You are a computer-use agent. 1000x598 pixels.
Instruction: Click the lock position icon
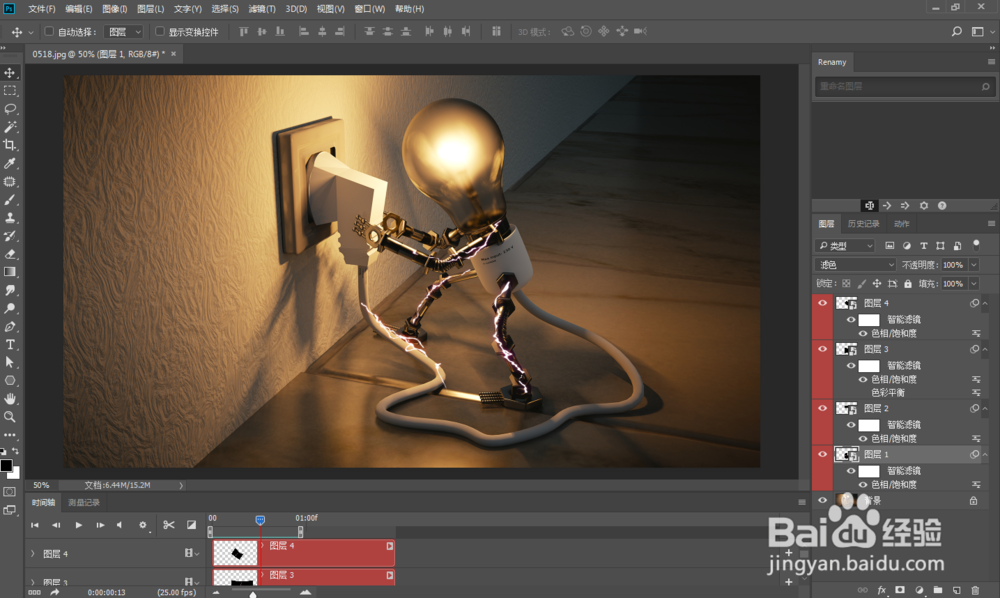pos(876,284)
